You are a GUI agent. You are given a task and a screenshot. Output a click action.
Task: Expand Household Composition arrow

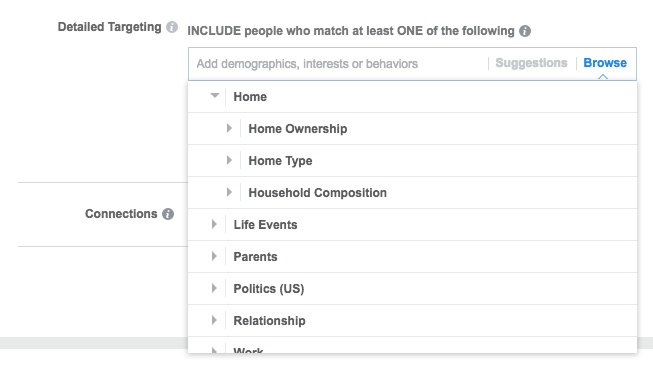point(229,192)
